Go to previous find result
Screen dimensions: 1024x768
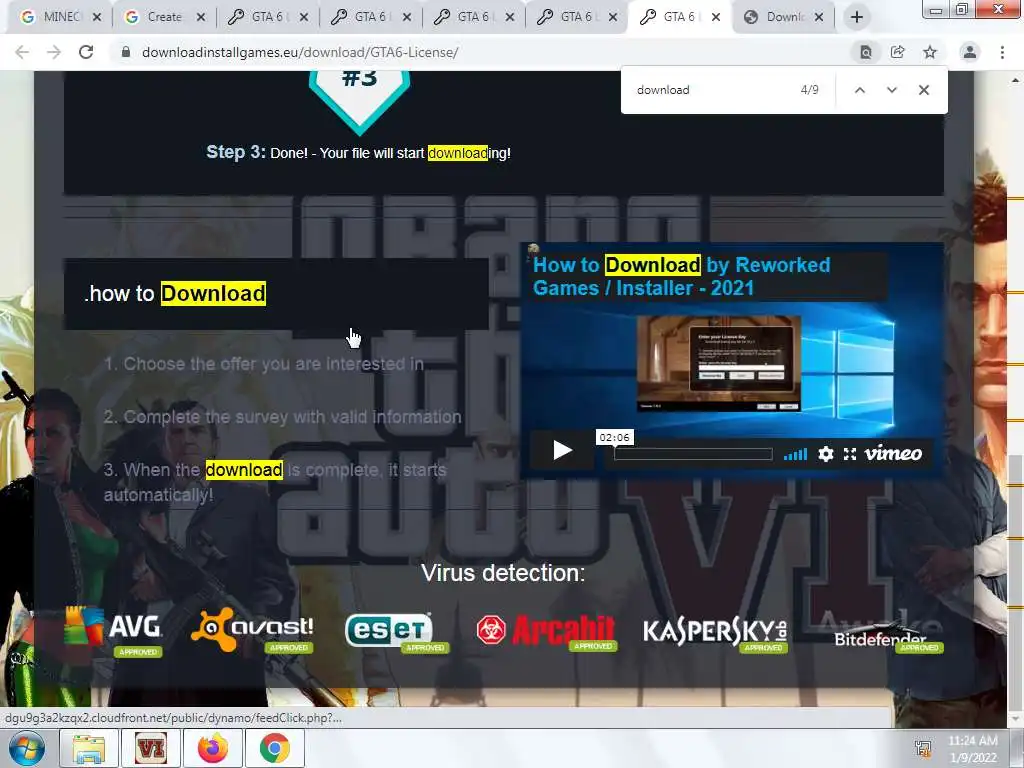[860, 90]
